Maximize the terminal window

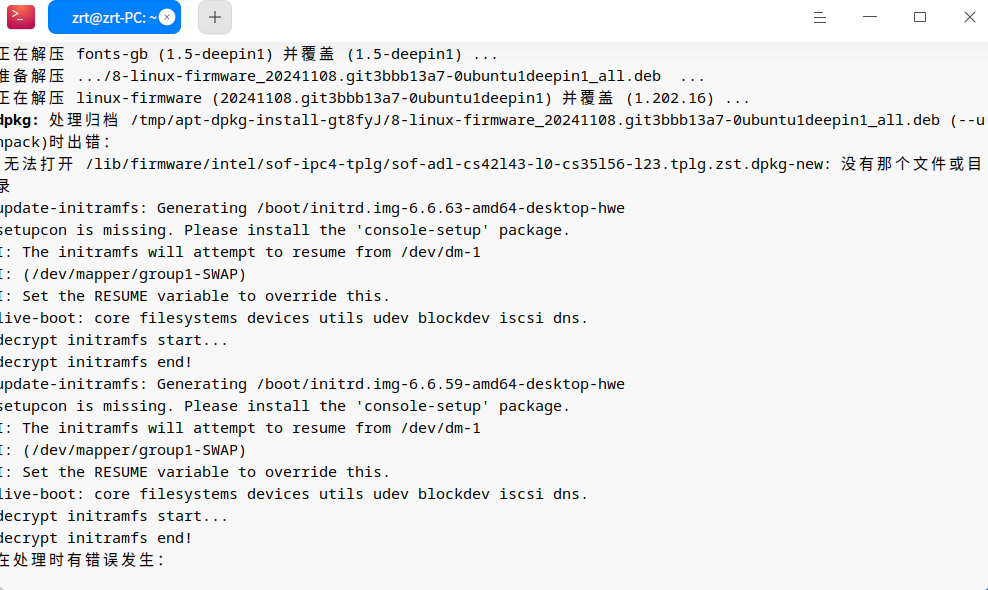pyautogui.click(x=920, y=17)
